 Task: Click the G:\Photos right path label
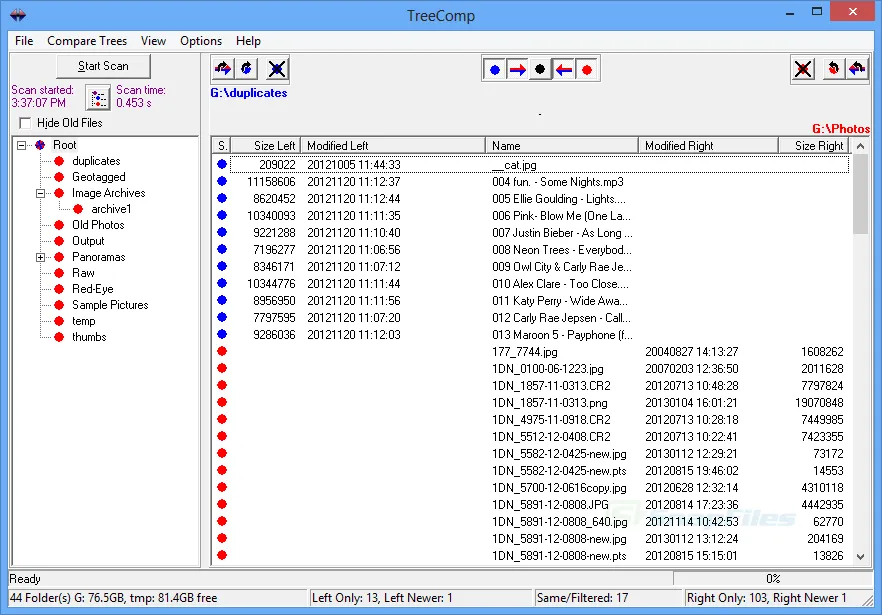tap(841, 129)
